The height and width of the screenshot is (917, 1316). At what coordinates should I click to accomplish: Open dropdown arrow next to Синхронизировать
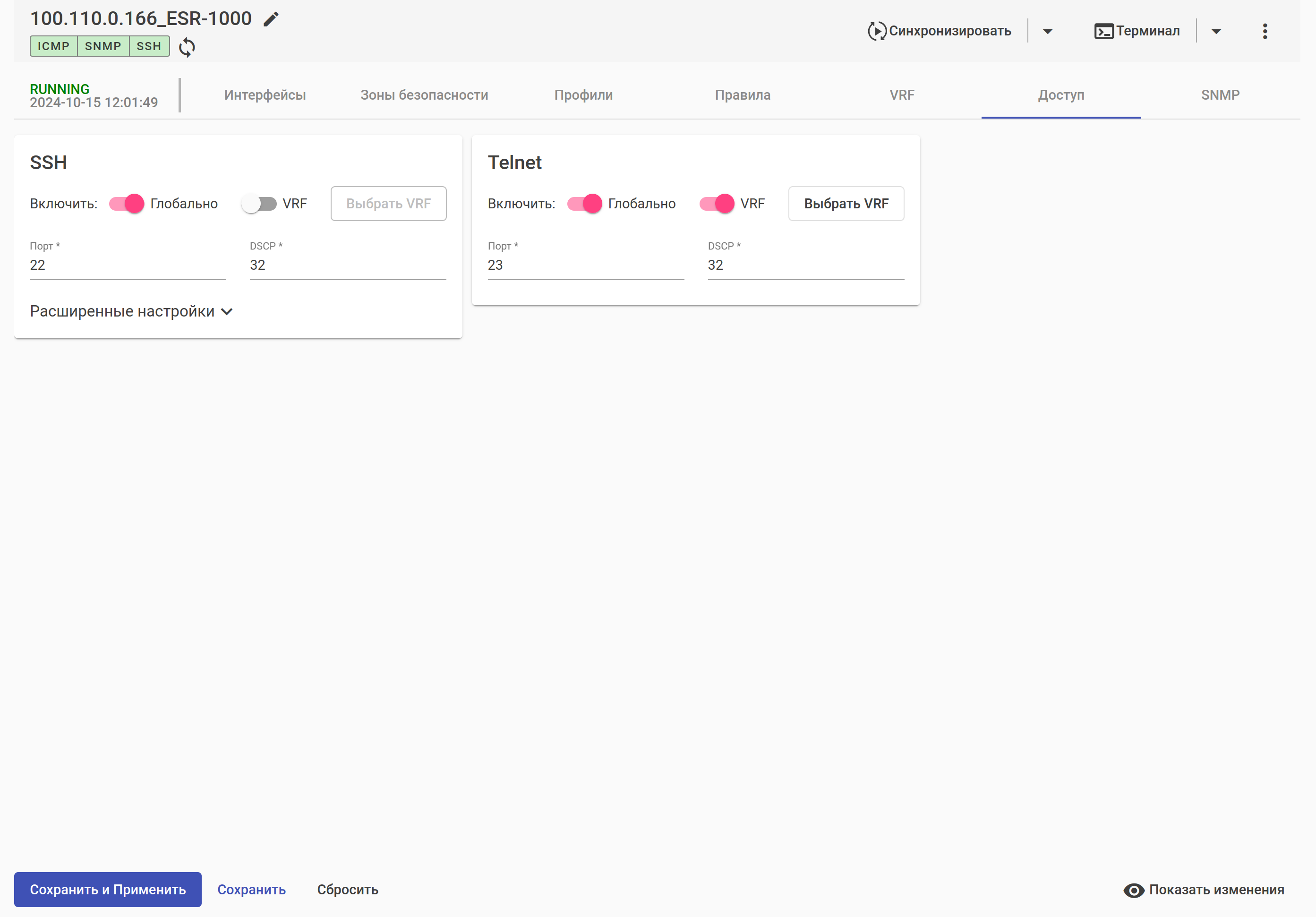click(x=1047, y=32)
